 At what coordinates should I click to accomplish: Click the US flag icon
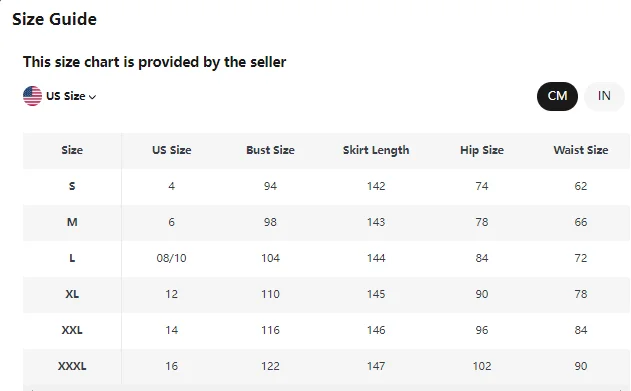pyautogui.click(x=32, y=96)
